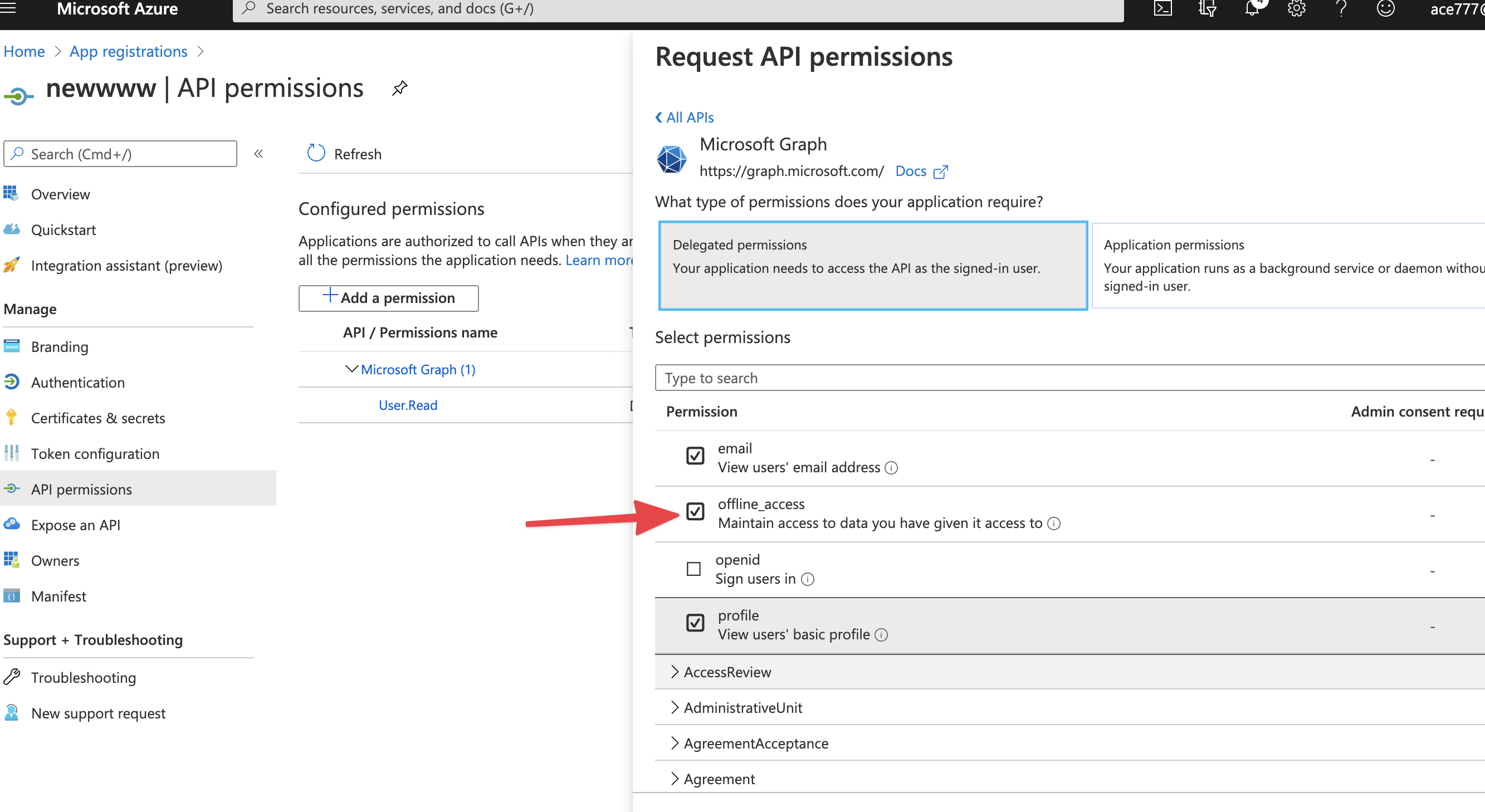Collapse the Microsoft Graph (1) row

tap(351, 369)
